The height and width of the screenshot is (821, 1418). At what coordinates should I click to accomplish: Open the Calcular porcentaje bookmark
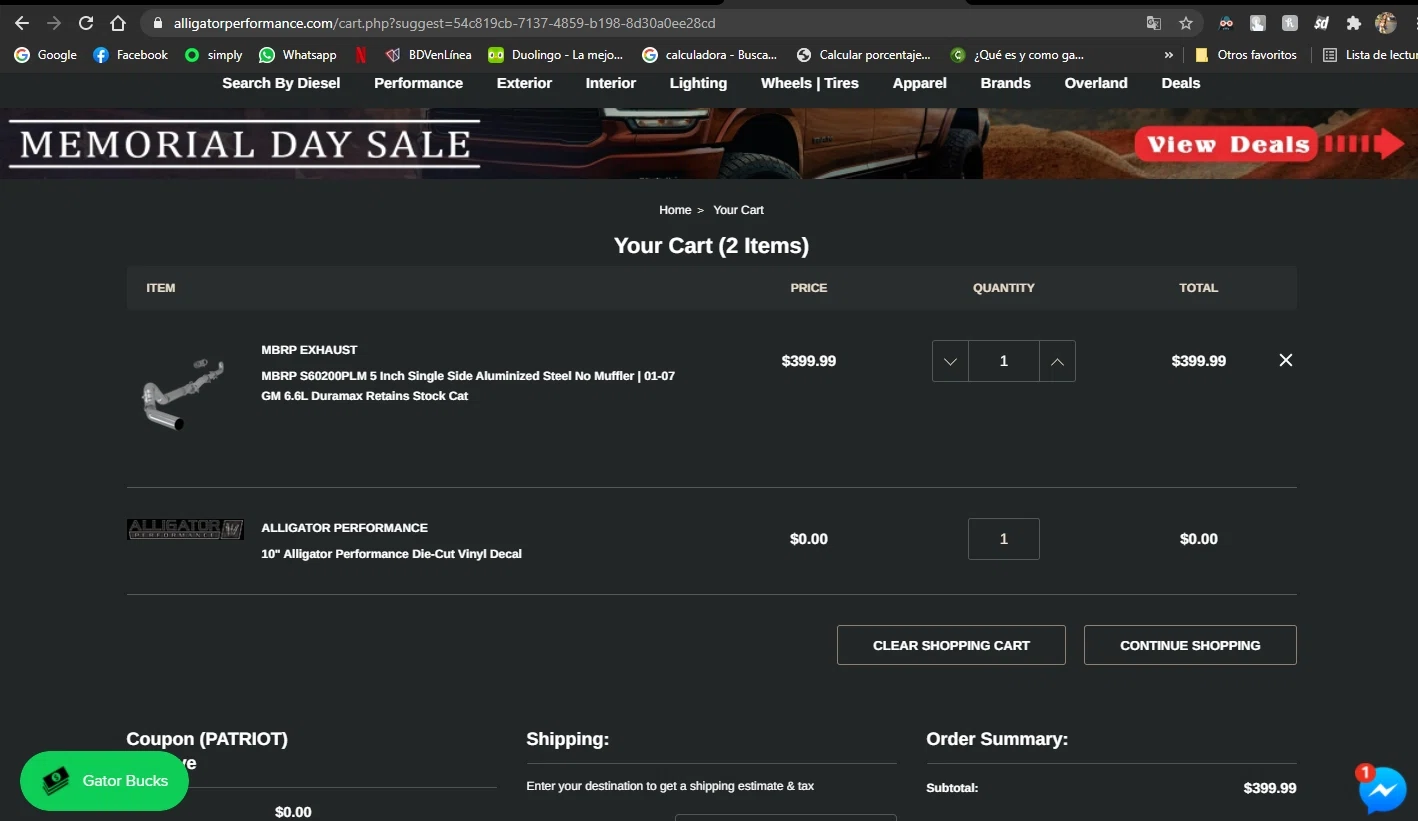point(863,55)
